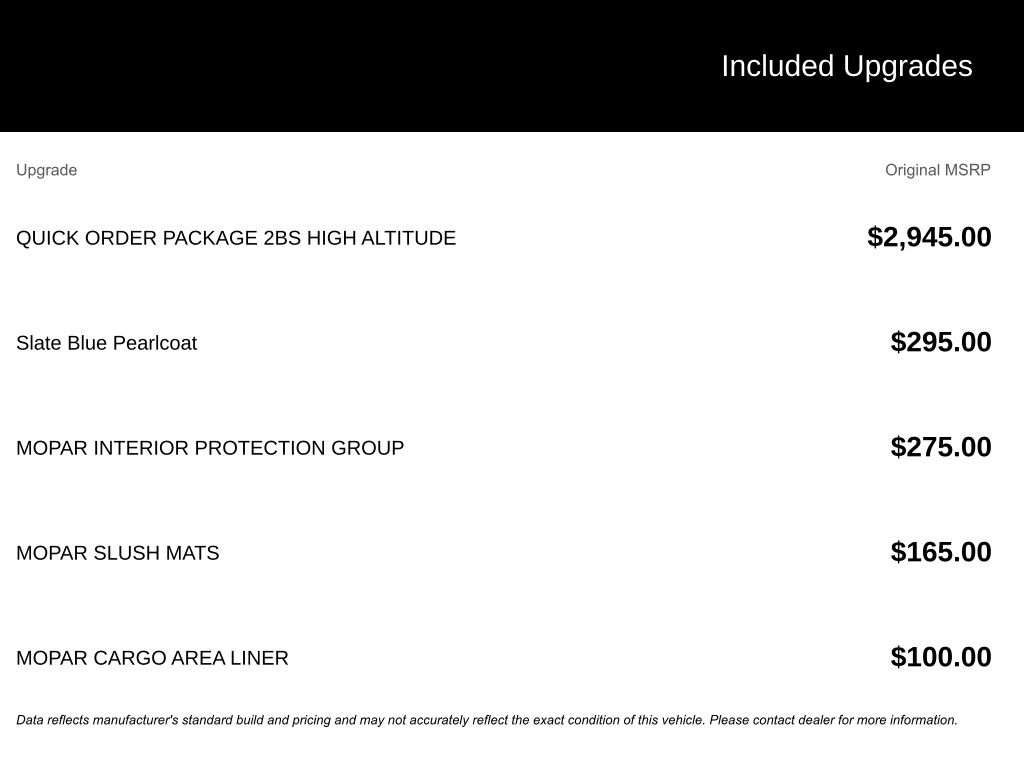
Task: Click the $295.00 price value
Action: [941, 342]
